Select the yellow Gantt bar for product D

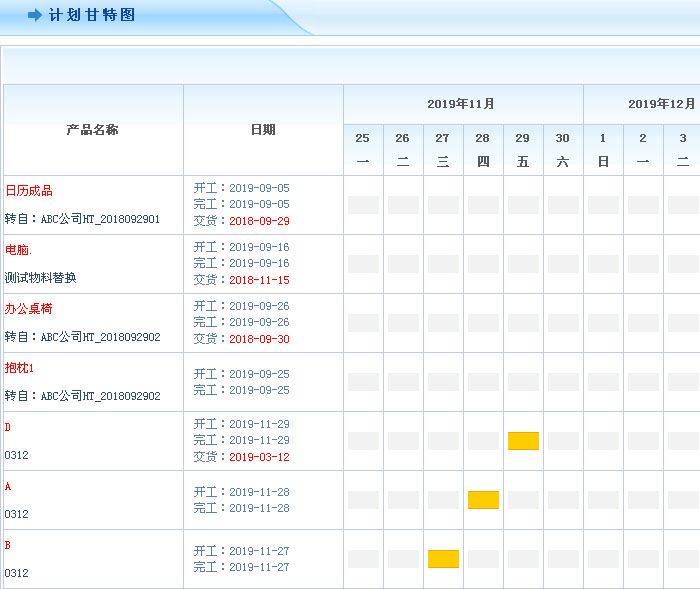point(523,441)
